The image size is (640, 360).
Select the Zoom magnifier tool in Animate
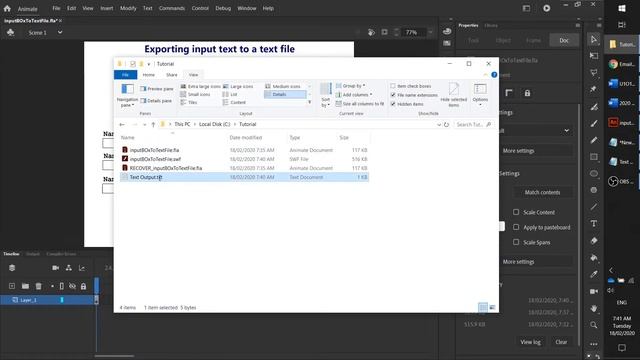[594, 325]
